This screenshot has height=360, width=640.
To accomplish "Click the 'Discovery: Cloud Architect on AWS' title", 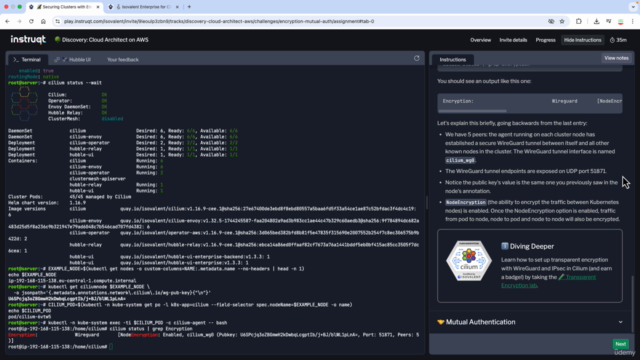I will click(x=104, y=40).
